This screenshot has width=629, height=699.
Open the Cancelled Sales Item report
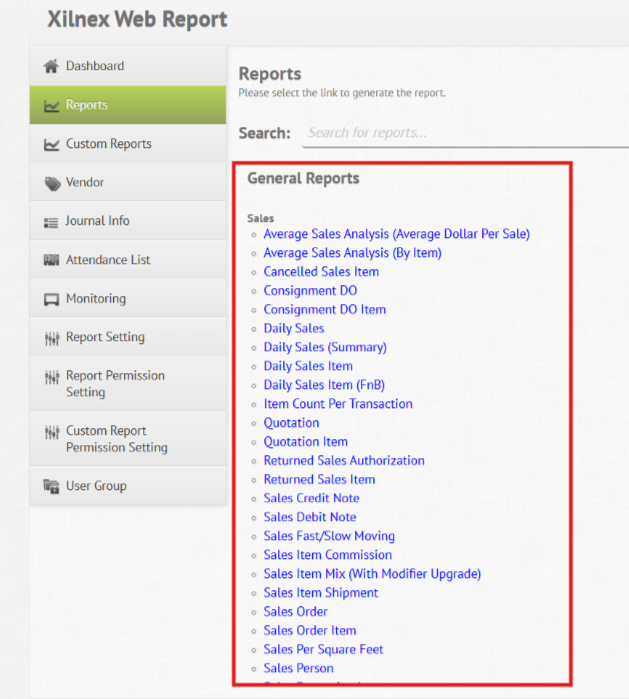pyautogui.click(x=321, y=272)
